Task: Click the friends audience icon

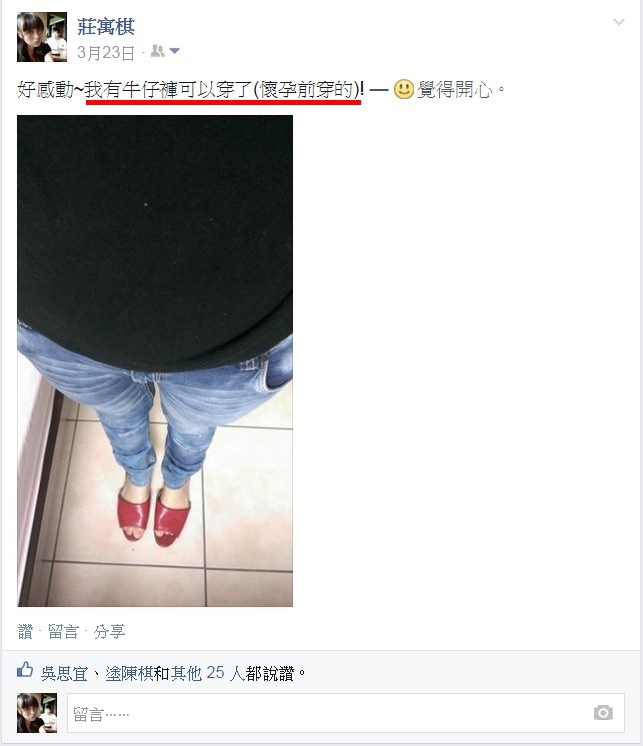Action: tap(157, 50)
